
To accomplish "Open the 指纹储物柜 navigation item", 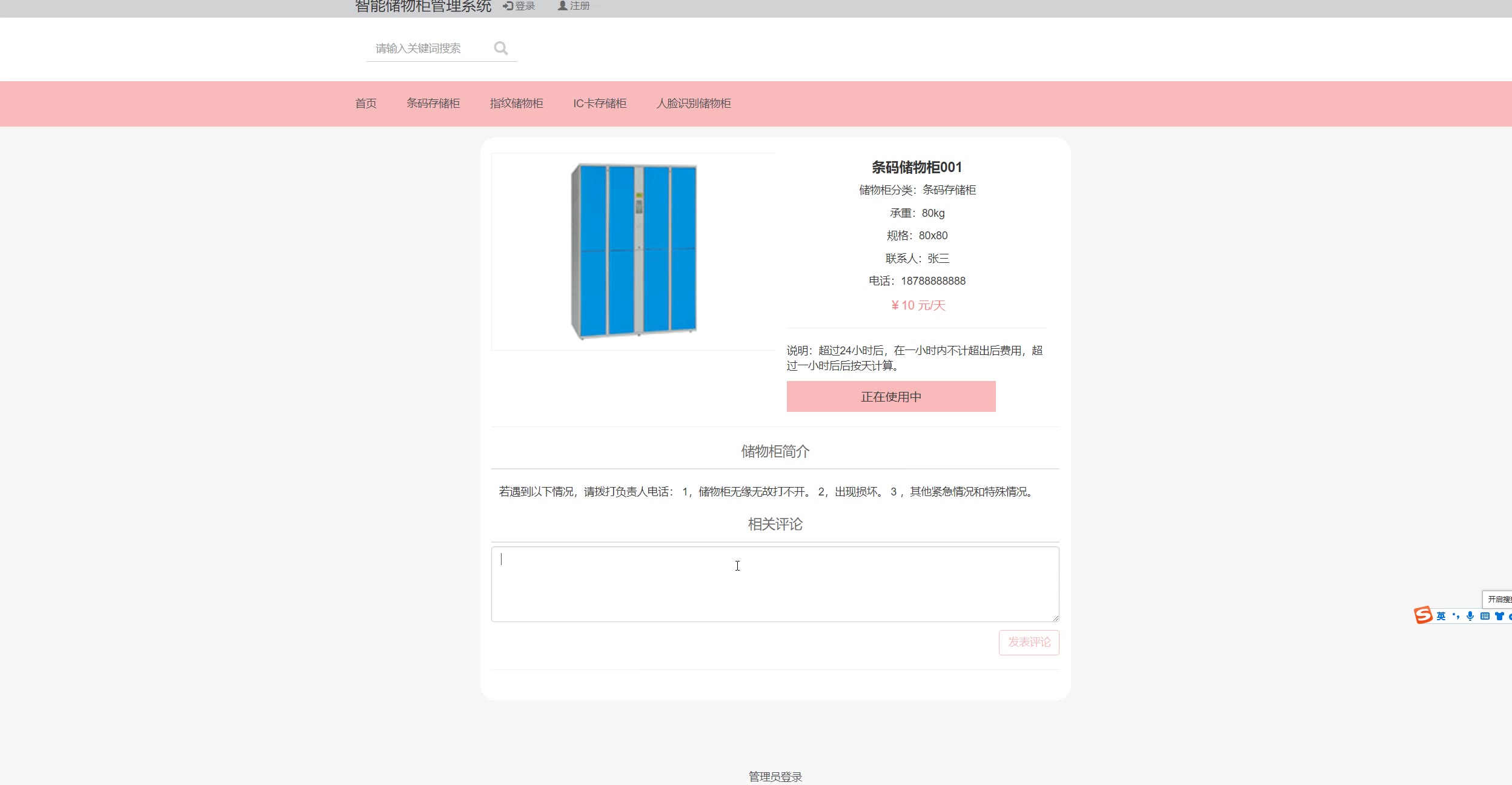I will 517,104.
